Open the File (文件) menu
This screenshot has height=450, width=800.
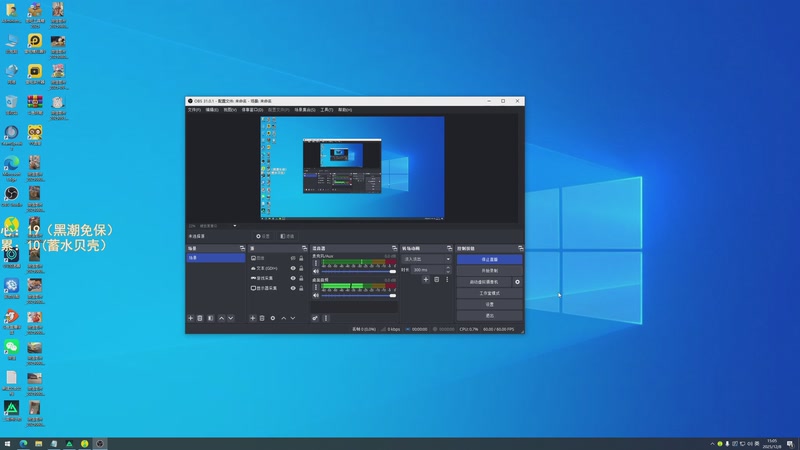(x=194, y=110)
